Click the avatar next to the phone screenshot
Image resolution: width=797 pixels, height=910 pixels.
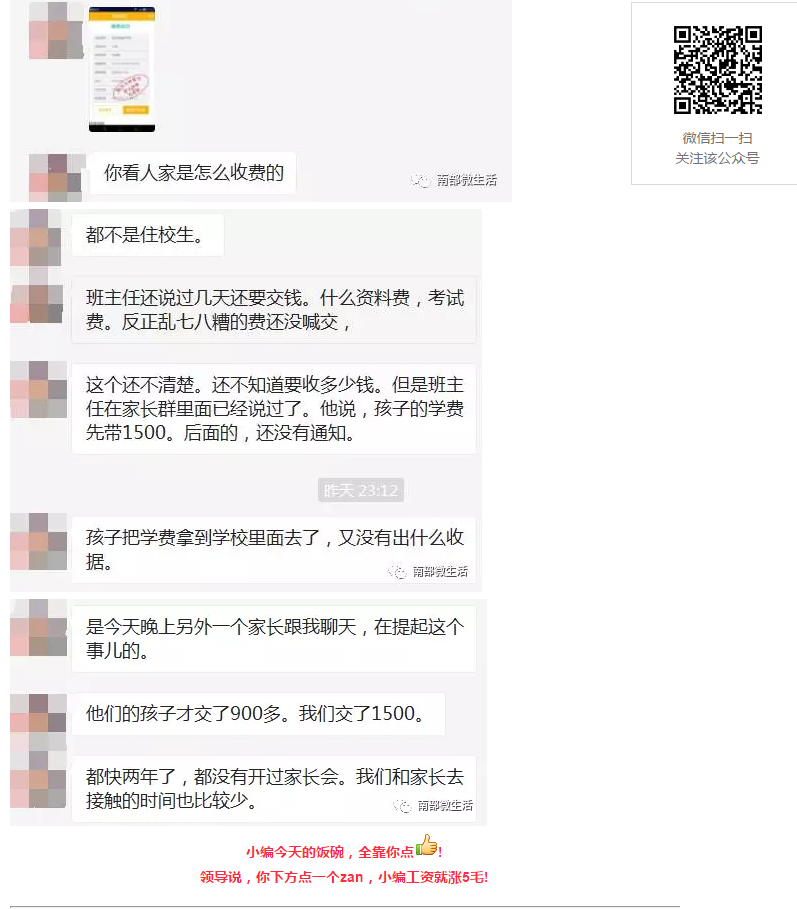click(x=56, y=30)
